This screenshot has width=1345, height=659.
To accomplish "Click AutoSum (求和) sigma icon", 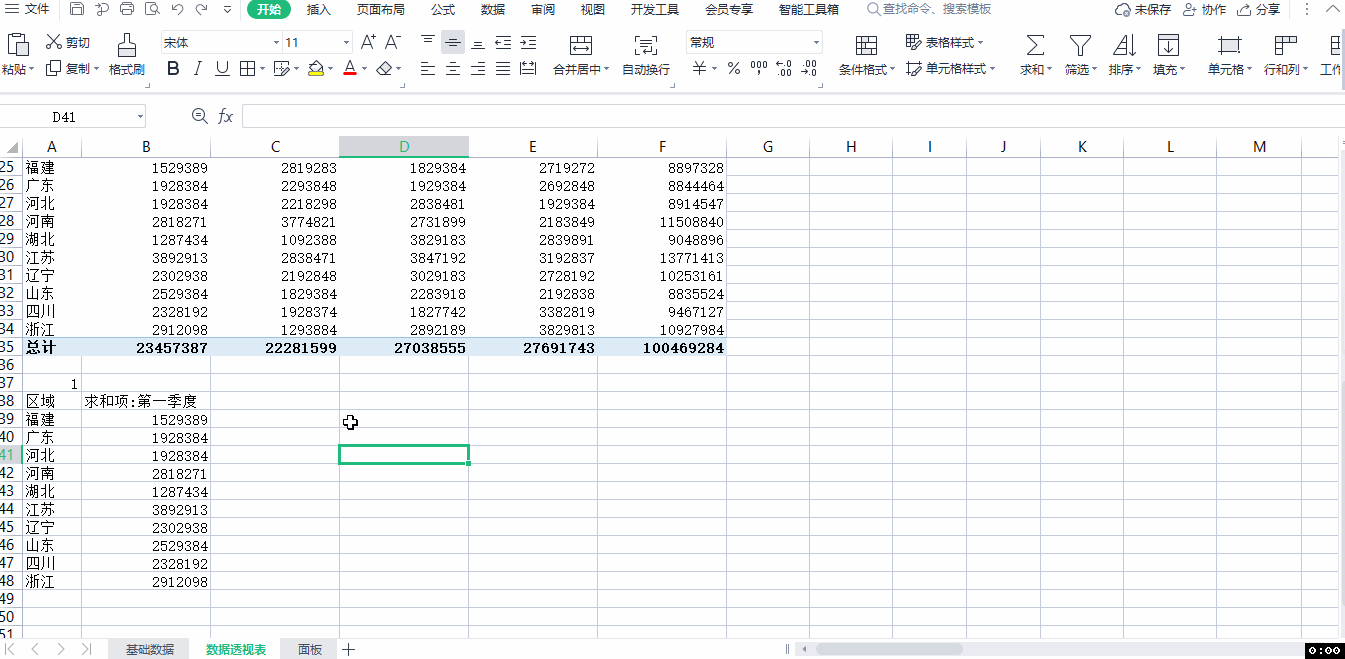I will tap(1035, 45).
